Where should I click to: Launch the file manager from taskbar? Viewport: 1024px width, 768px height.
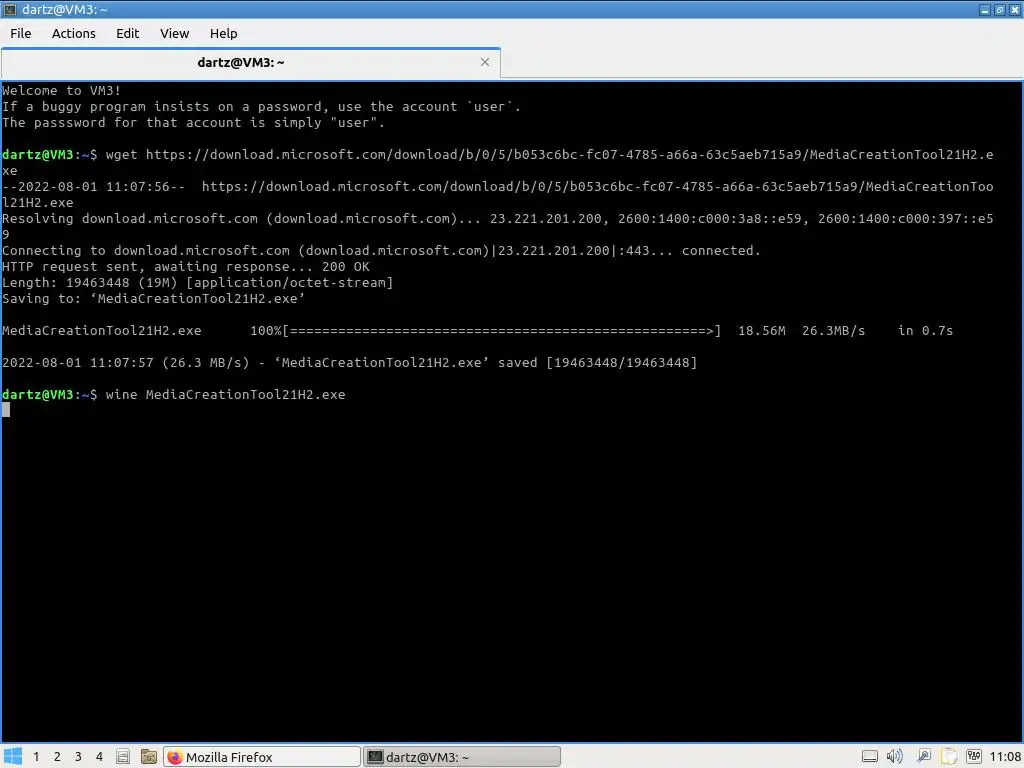pos(149,756)
